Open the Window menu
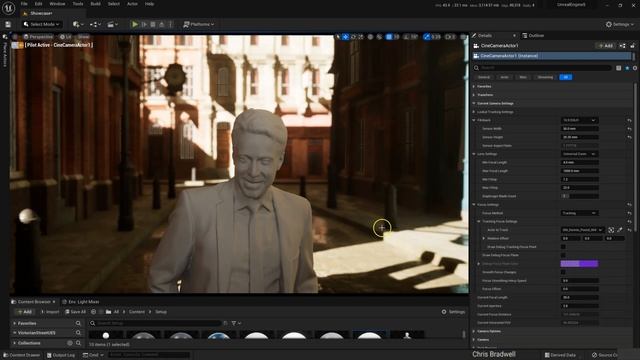The image size is (640, 360). pyautogui.click(x=57, y=4)
